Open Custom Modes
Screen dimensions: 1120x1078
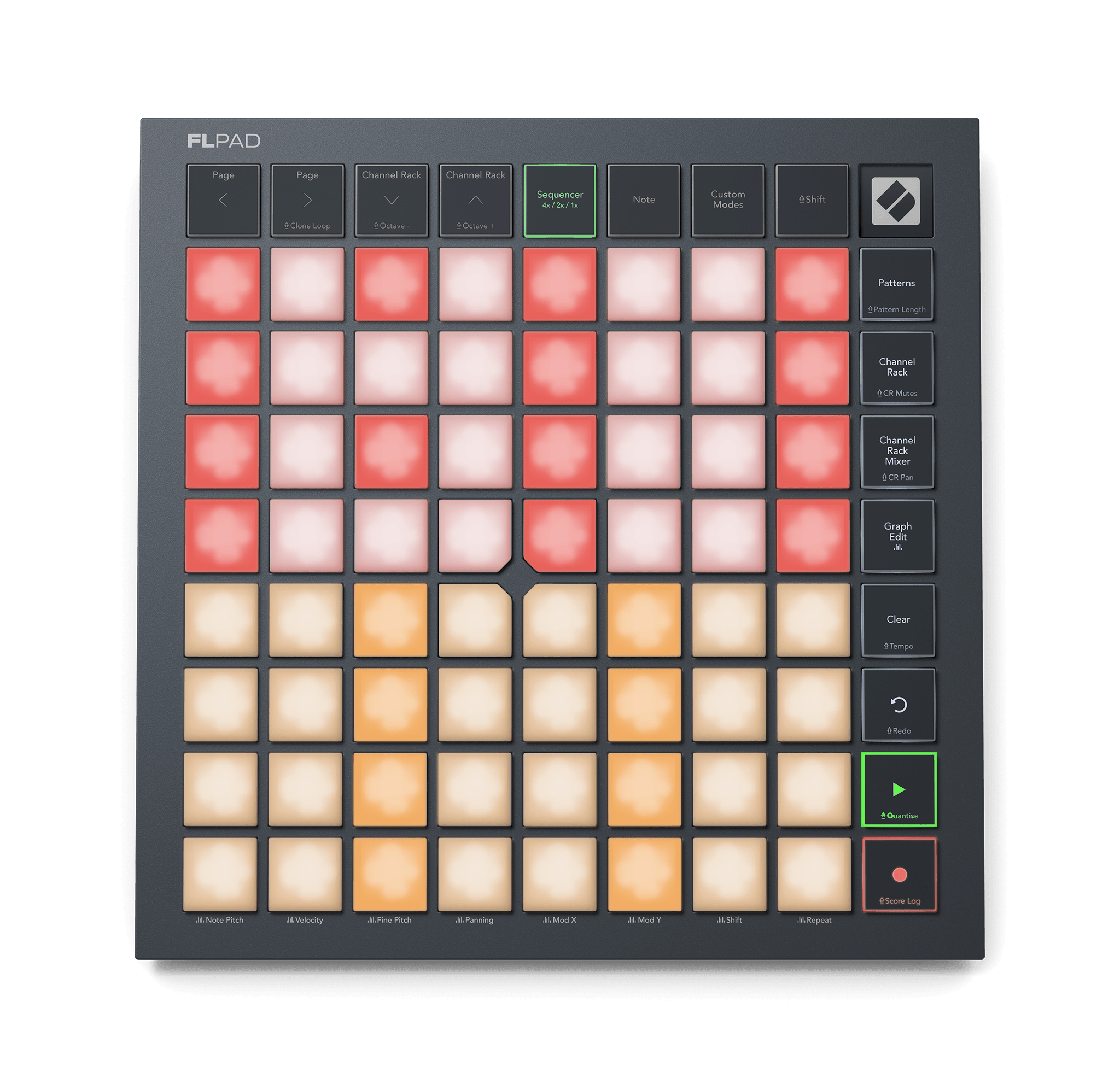pos(728,201)
